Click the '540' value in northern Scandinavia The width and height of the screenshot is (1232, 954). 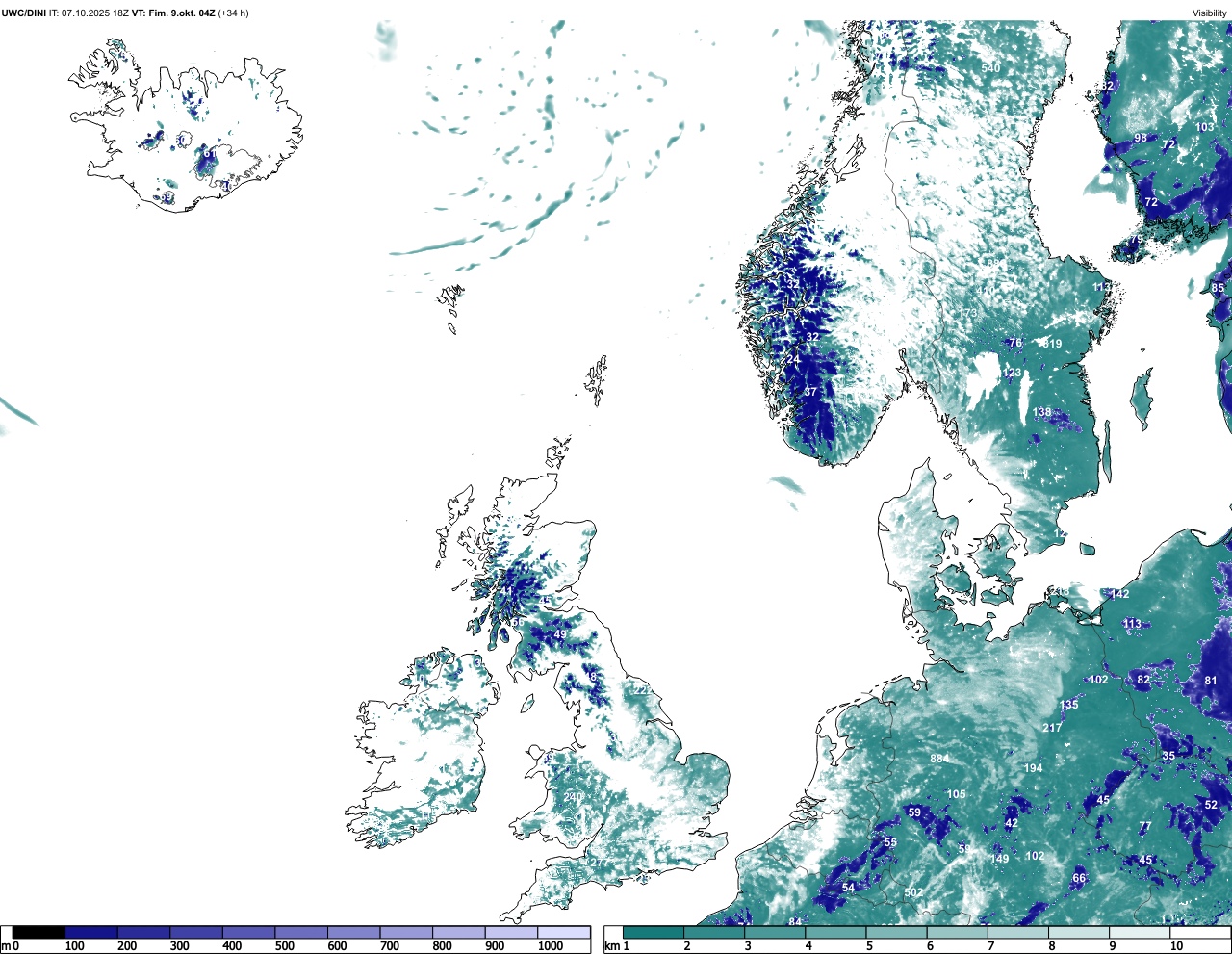pos(990,68)
